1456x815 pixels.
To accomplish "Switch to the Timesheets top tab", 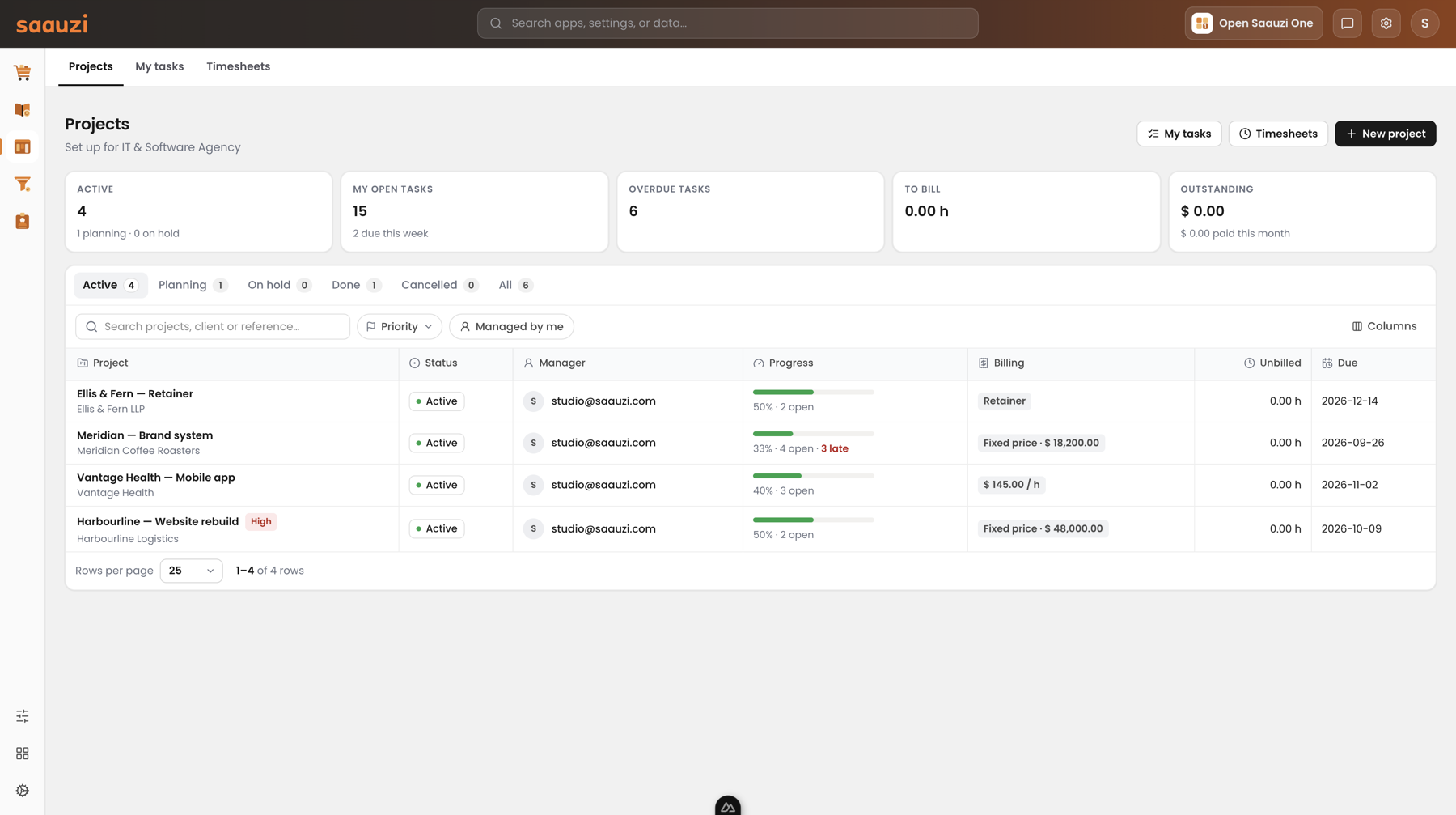I will pyautogui.click(x=239, y=66).
